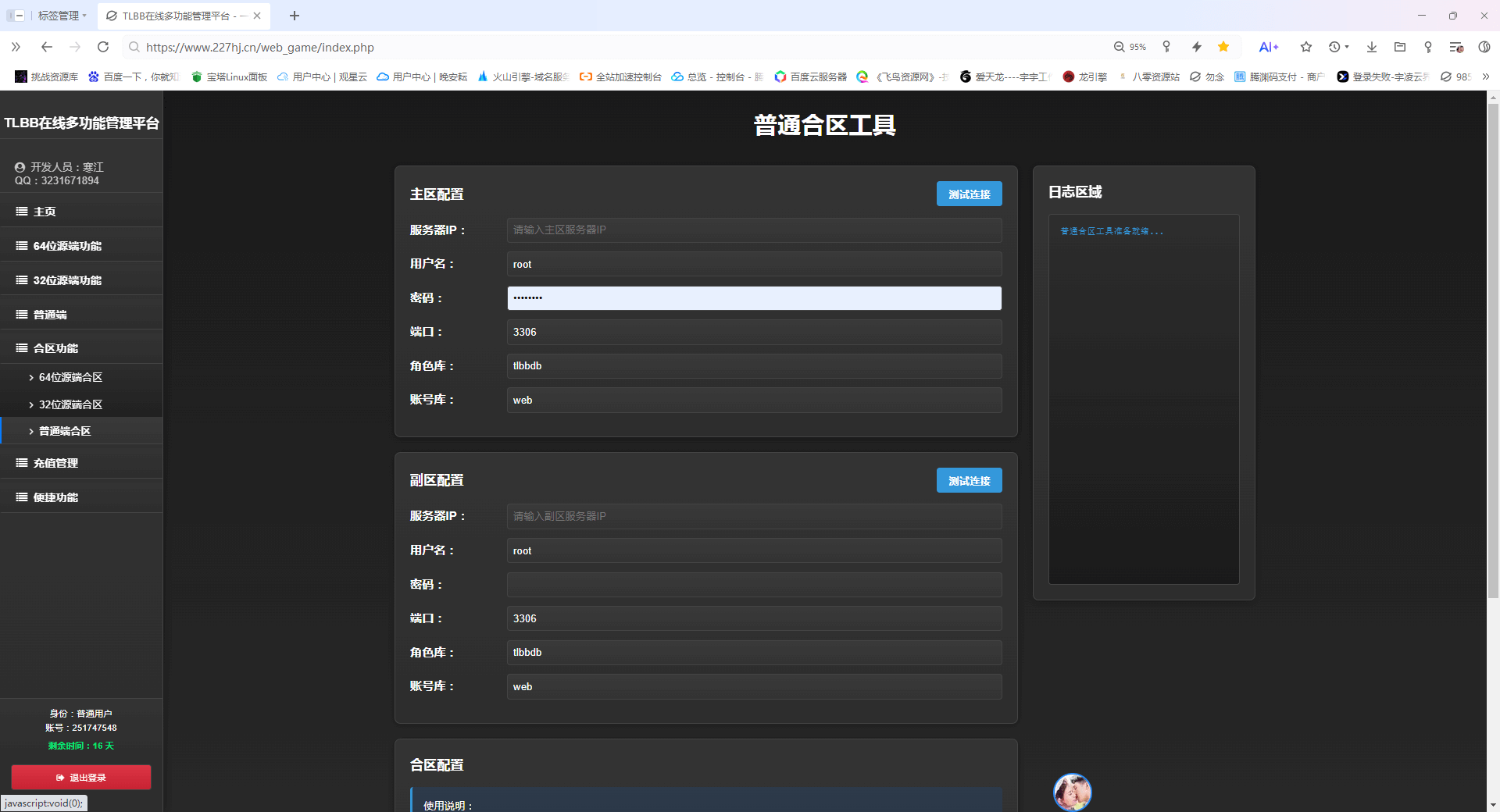Click the avatar thumbnail at bottom-right
1500x812 pixels.
(1073, 792)
